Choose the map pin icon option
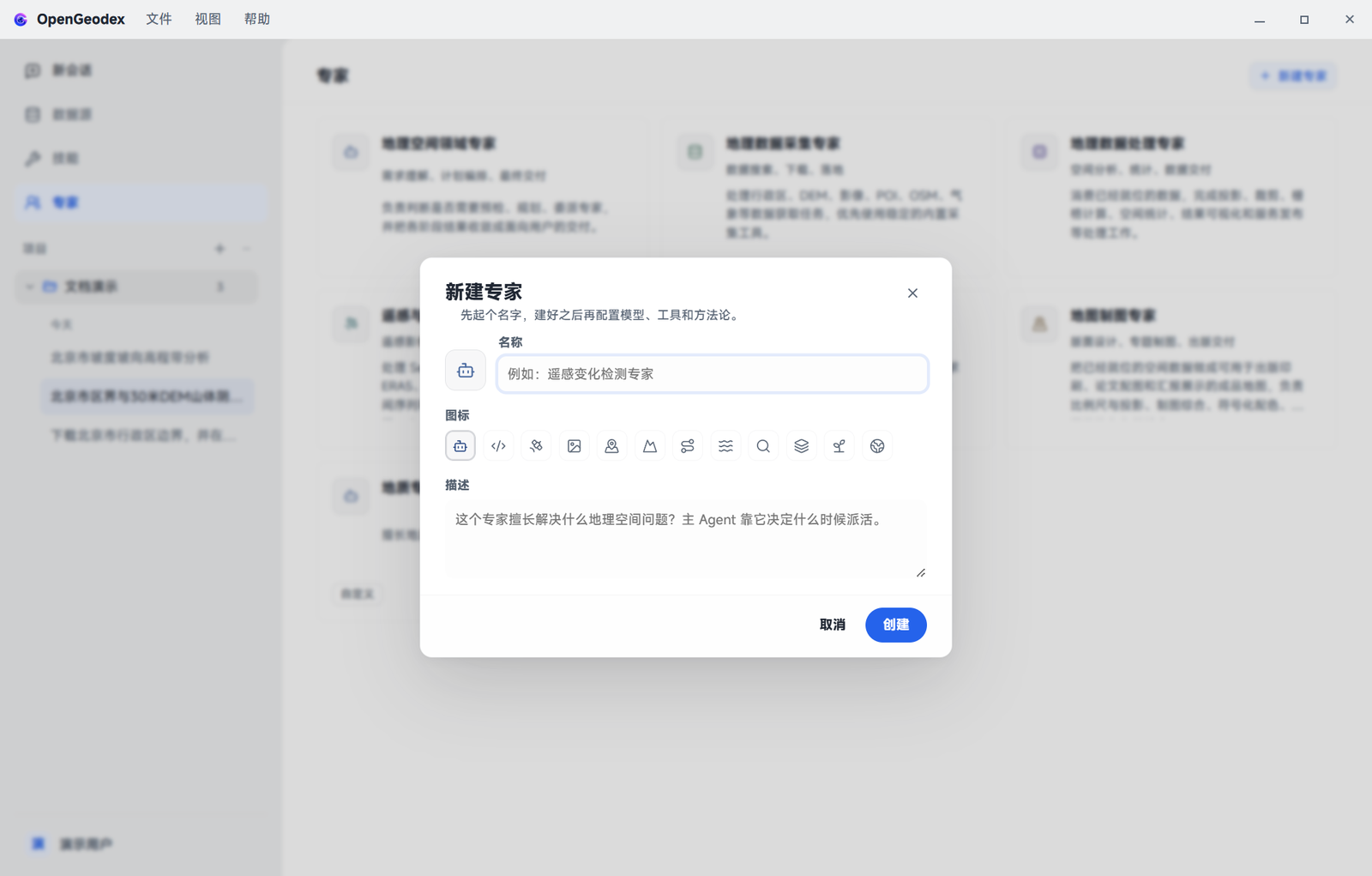 pyautogui.click(x=612, y=446)
